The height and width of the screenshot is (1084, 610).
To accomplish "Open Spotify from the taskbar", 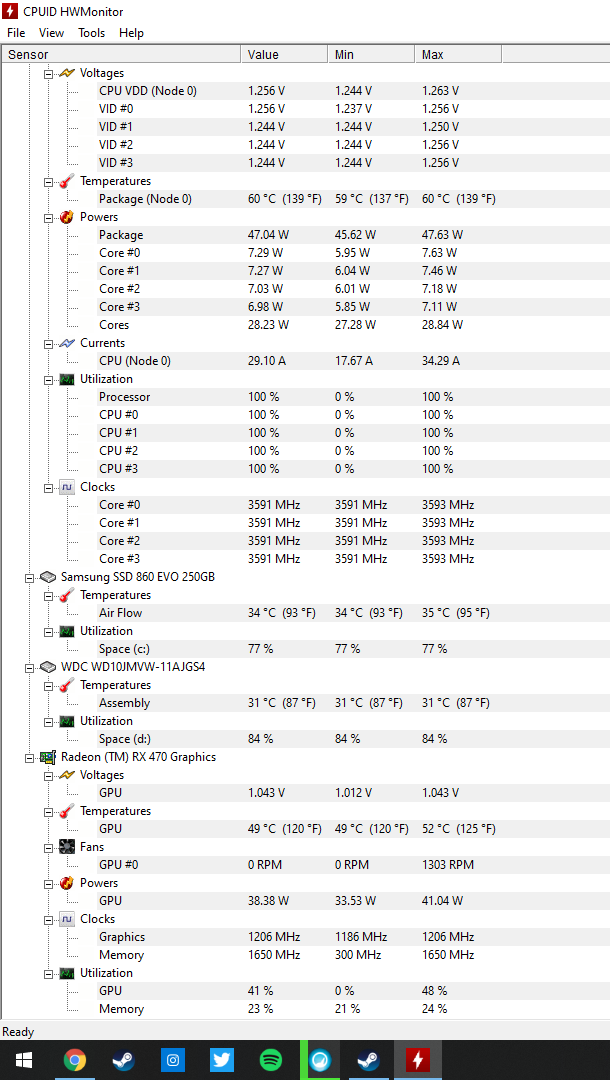I will [271, 1060].
